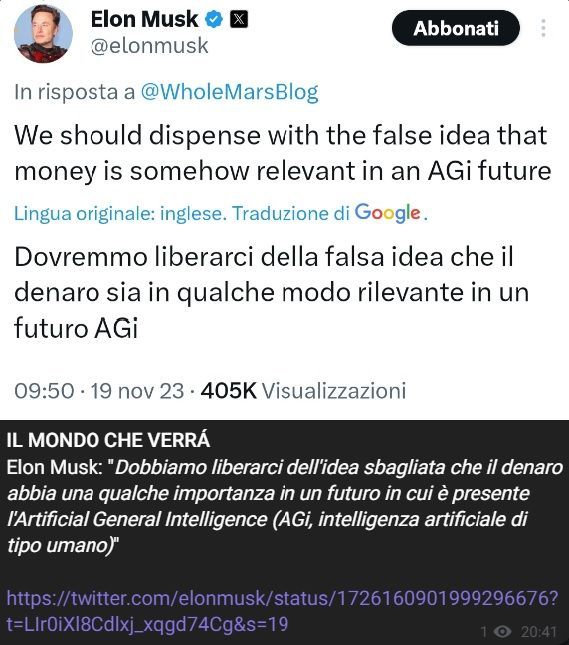This screenshot has height=645, width=569.
Task: Tap the Abbonati subscribe button
Action: 456,28
